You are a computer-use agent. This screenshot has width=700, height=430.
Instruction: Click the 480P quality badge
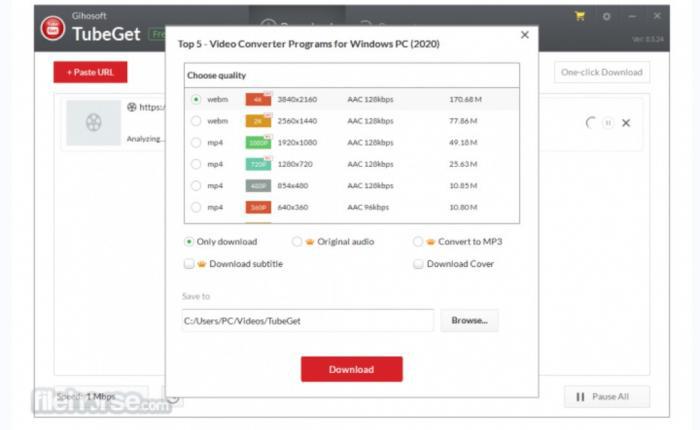[x=258, y=185]
